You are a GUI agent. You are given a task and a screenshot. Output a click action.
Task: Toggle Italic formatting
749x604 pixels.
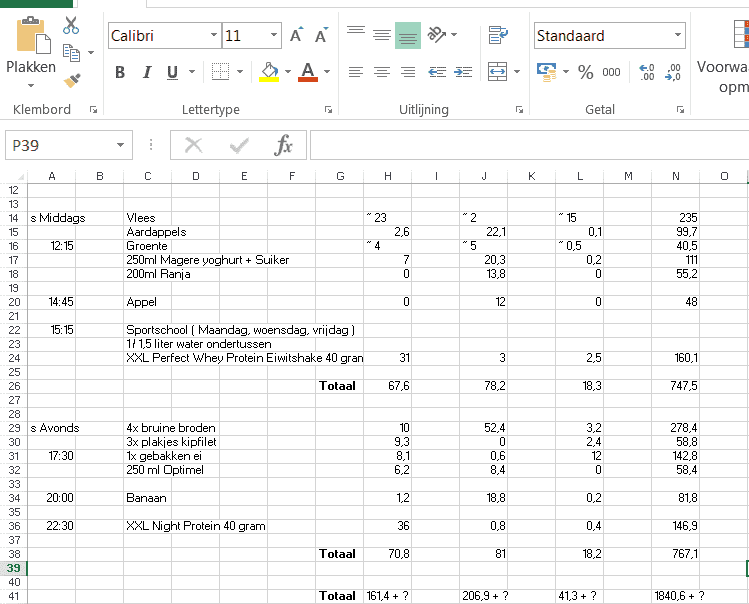coord(146,72)
